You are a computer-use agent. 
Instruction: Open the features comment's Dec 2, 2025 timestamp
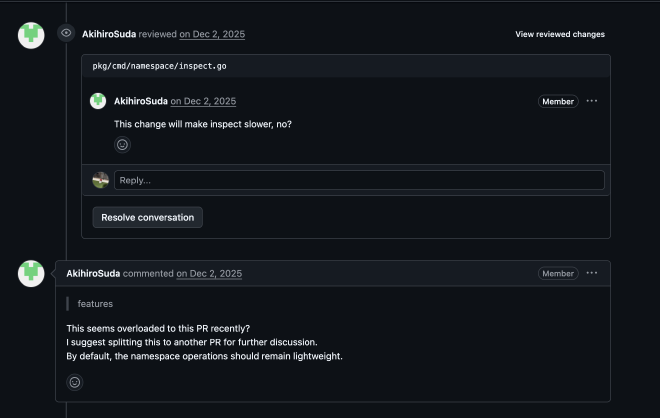point(209,273)
